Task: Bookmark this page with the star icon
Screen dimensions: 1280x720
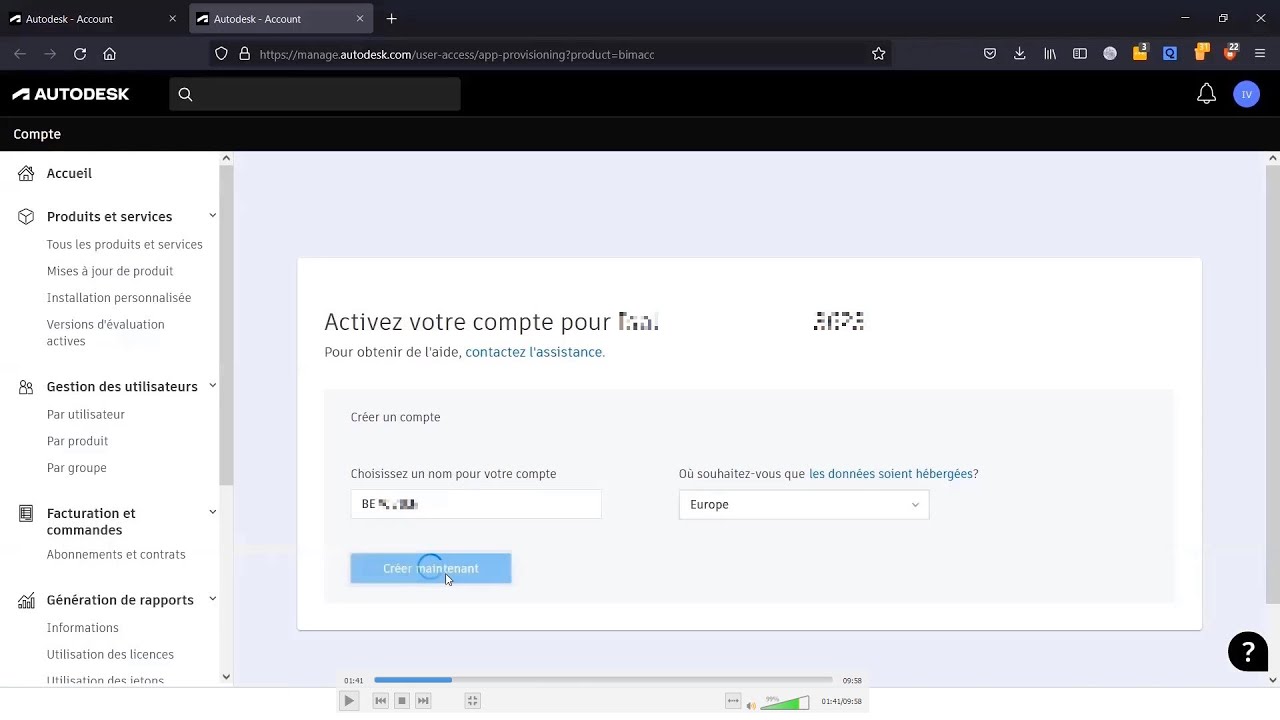Action: click(x=878, y=54)
